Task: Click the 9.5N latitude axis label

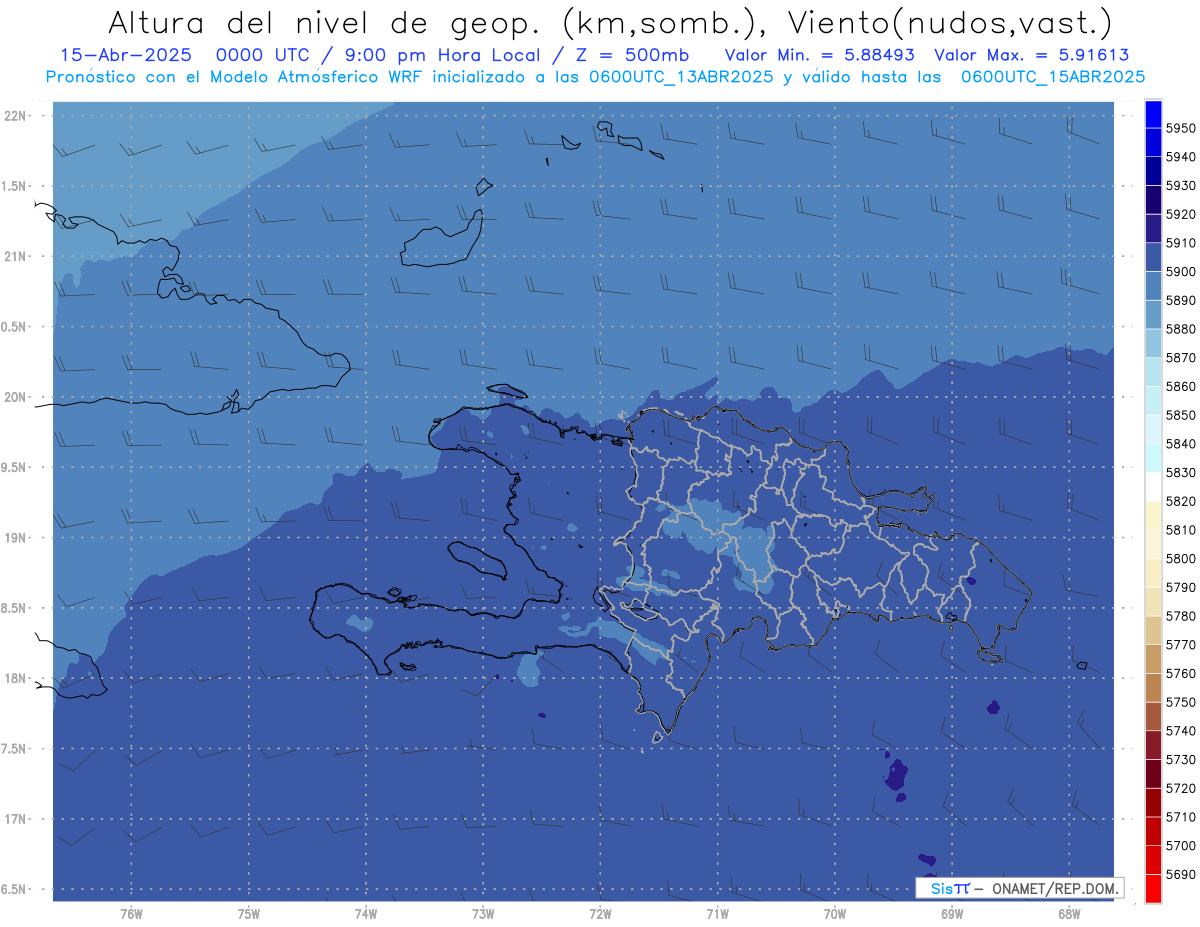Action: tap(14, 468)
